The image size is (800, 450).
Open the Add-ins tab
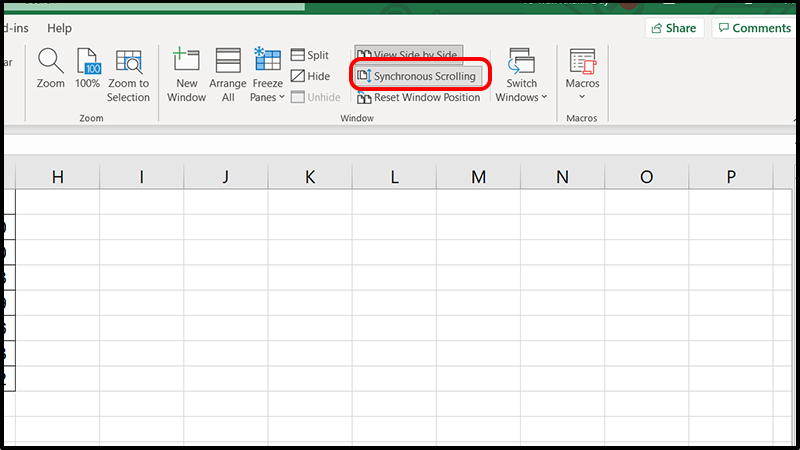click(x=15, y=28)
